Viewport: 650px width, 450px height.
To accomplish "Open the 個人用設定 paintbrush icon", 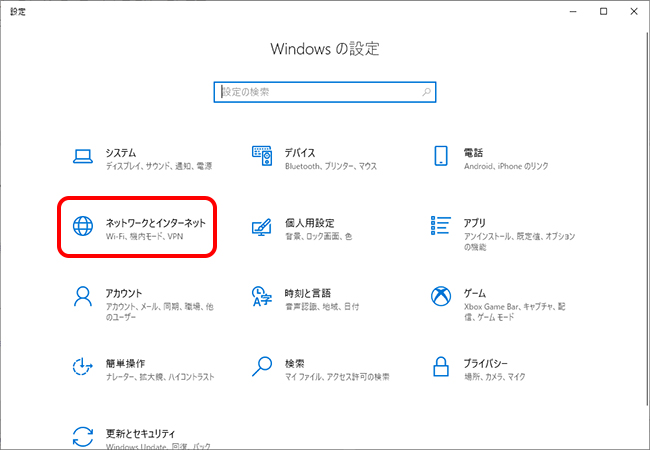I will (262, 227).
